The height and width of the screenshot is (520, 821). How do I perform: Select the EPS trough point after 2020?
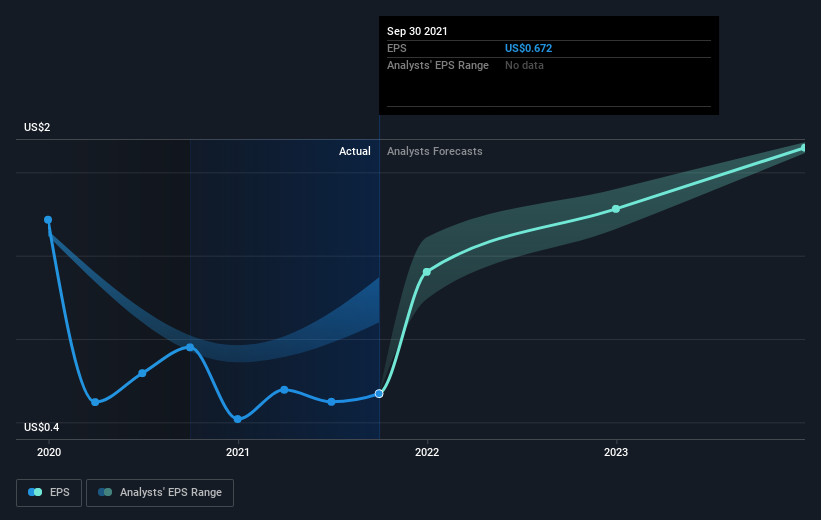[95, 402]
